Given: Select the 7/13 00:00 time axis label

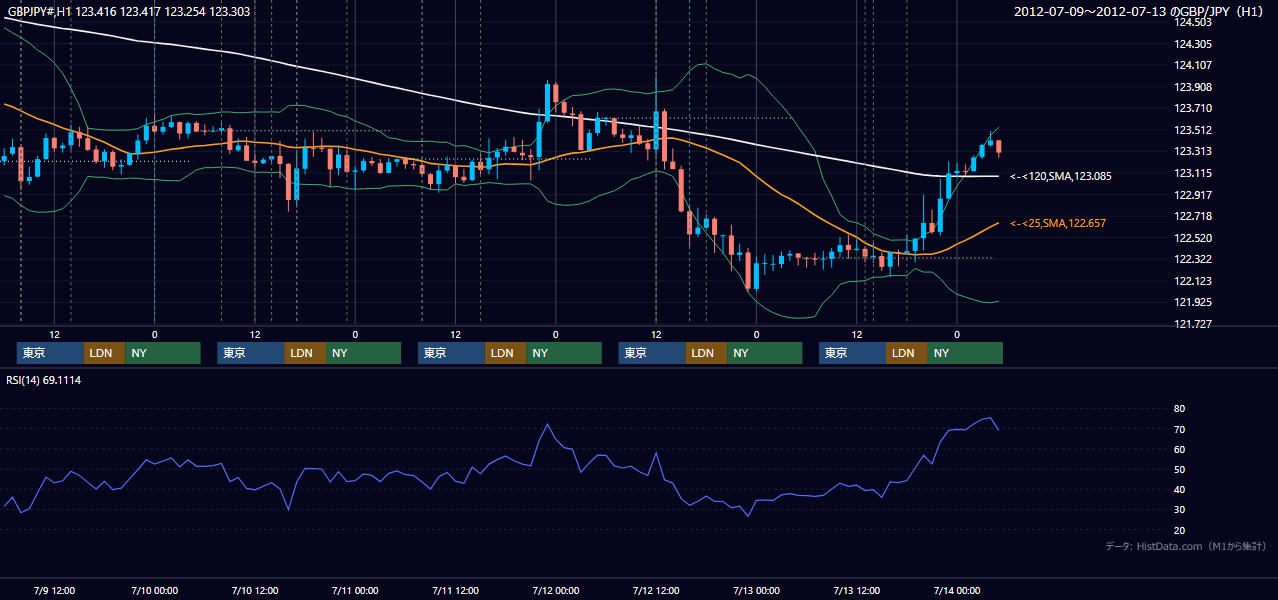Looking at the screenshot, I should tap(756, 590).
